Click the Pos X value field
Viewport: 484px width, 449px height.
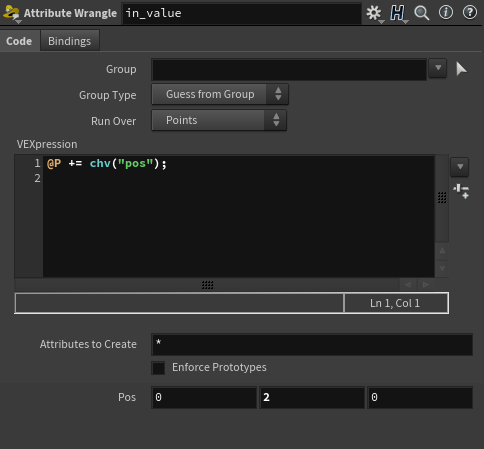click(204, 397)
